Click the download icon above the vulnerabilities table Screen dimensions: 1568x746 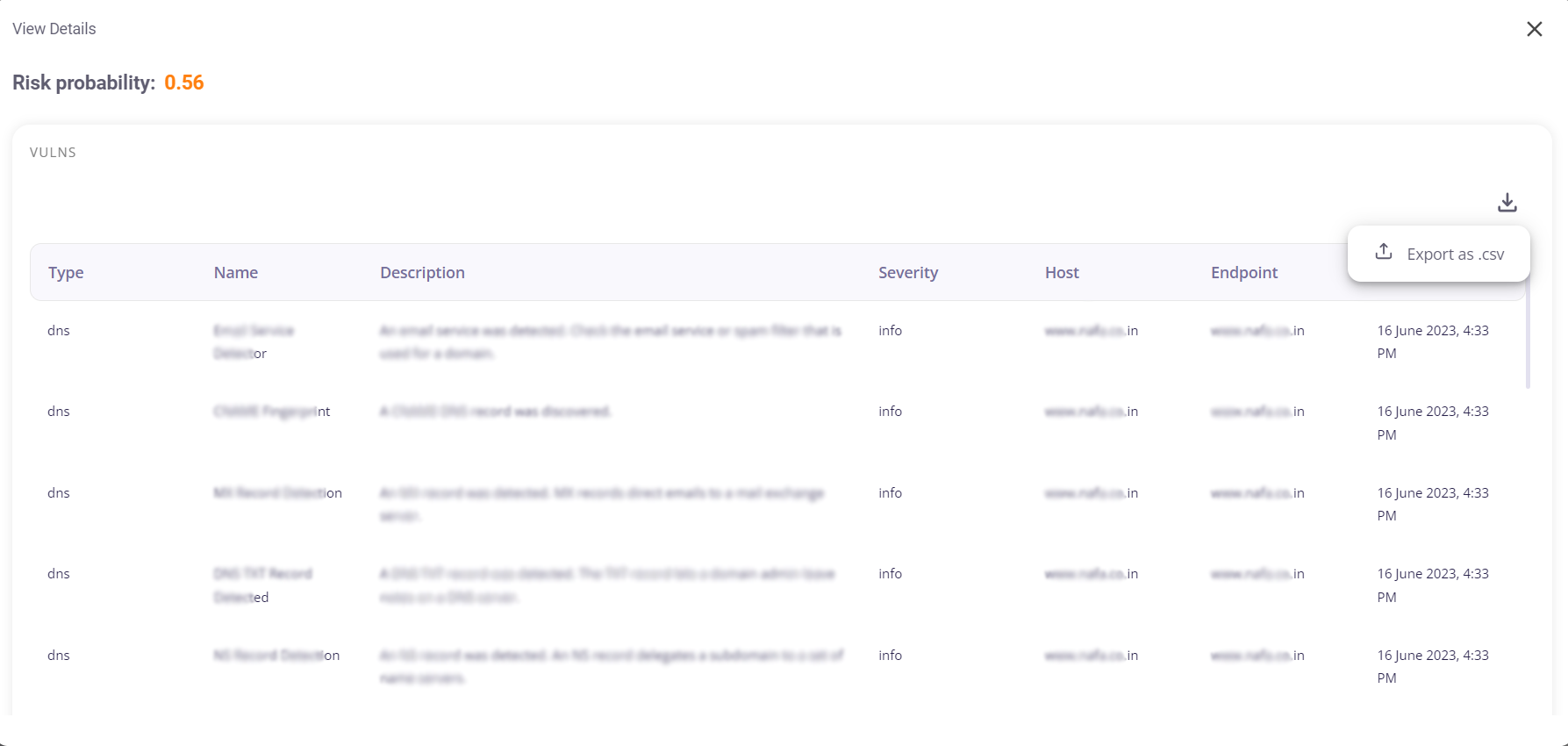click(x=1507, y=203)
